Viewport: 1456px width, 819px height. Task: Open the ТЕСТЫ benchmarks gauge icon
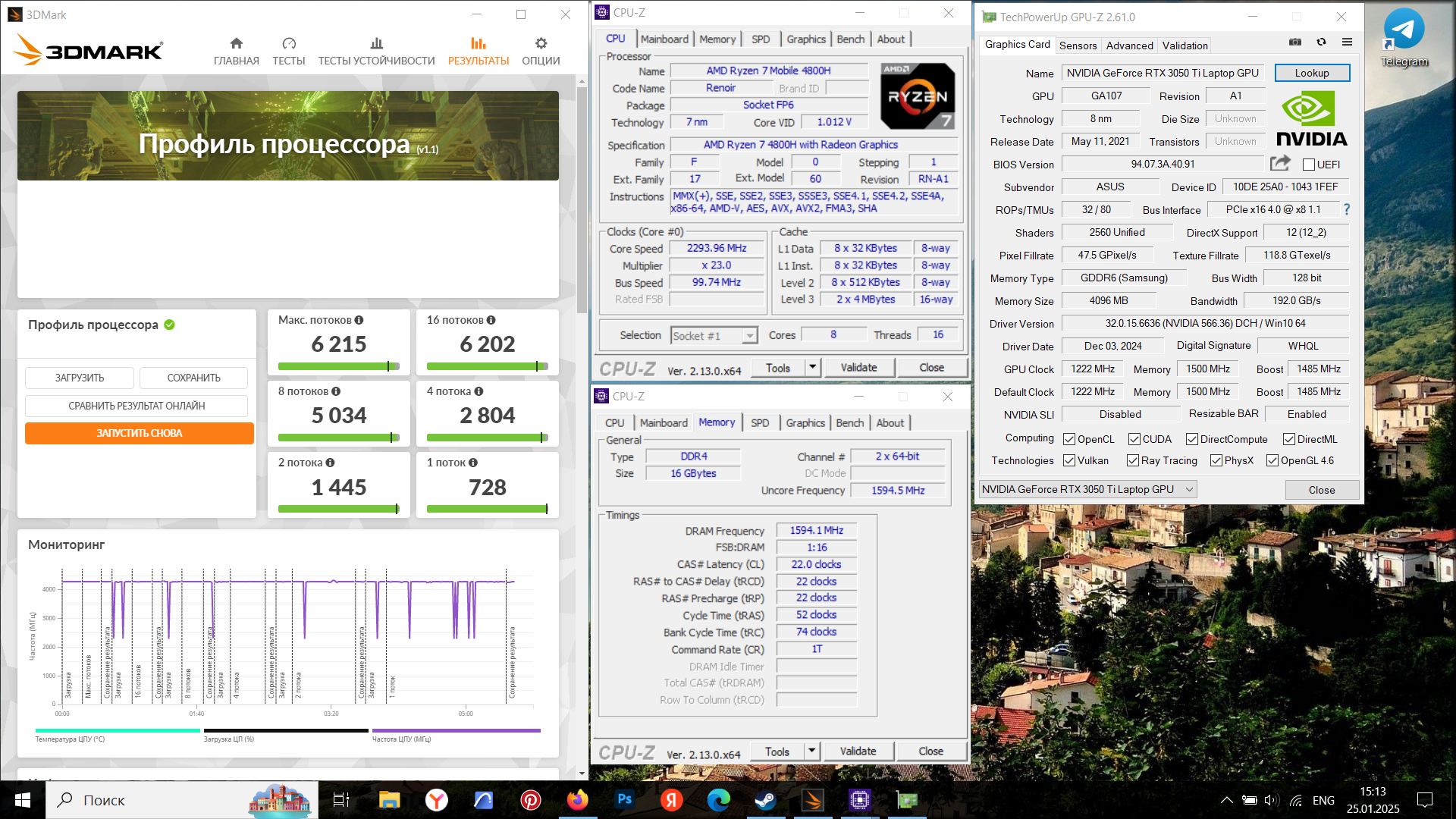pos(289,43)
